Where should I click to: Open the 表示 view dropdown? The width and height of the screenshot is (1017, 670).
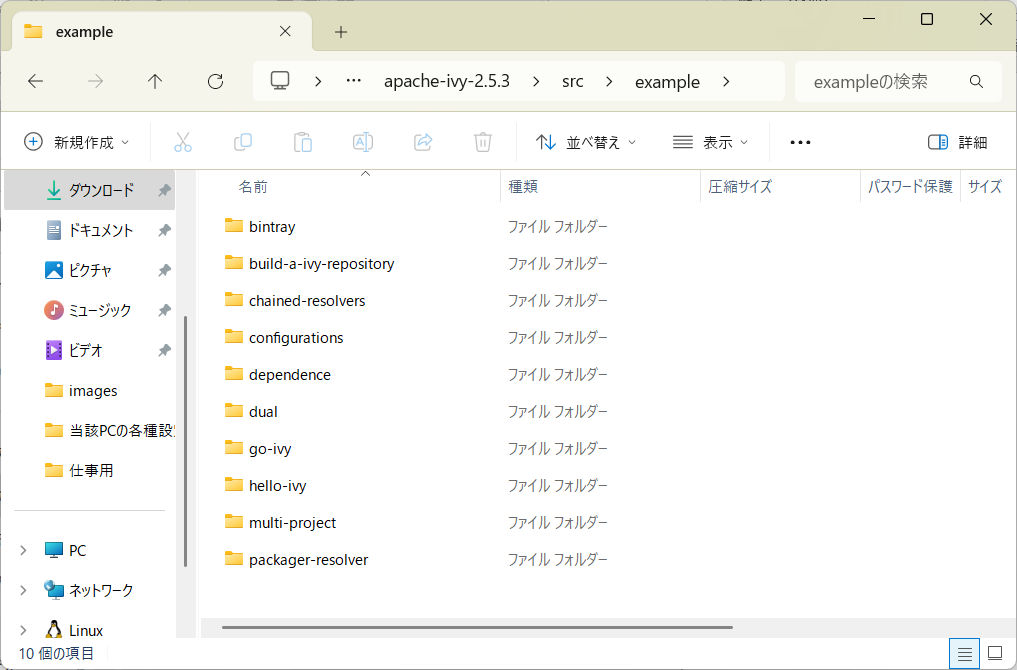[710, 142]
